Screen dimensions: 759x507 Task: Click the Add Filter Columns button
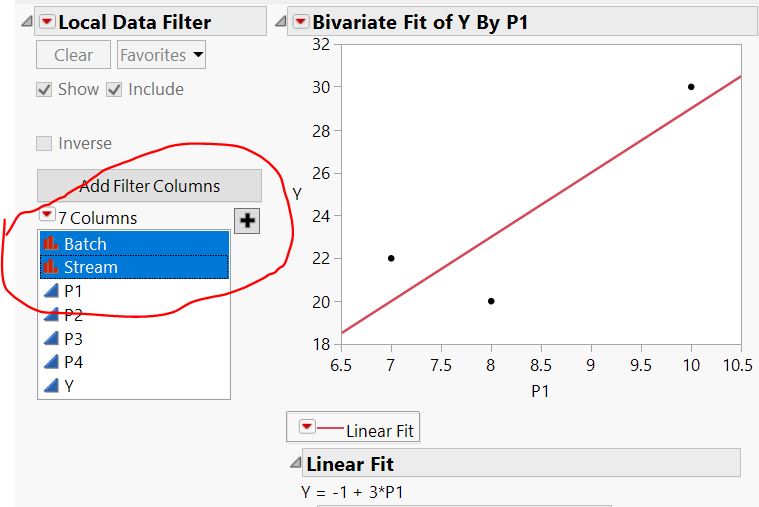pos(149,186)
